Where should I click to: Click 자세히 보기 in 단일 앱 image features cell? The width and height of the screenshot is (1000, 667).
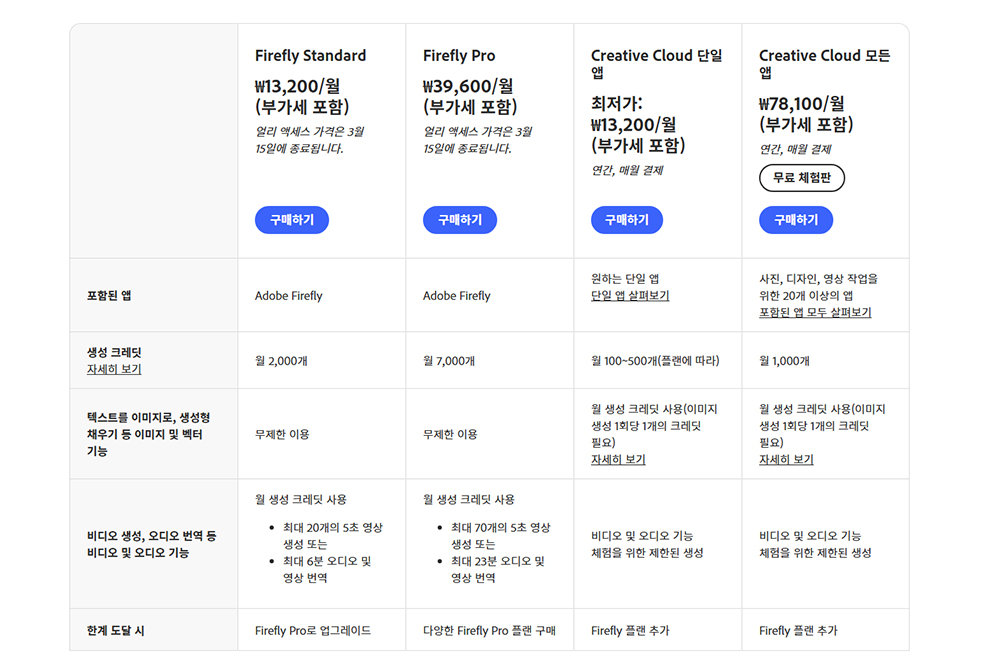tap(618, 459)
